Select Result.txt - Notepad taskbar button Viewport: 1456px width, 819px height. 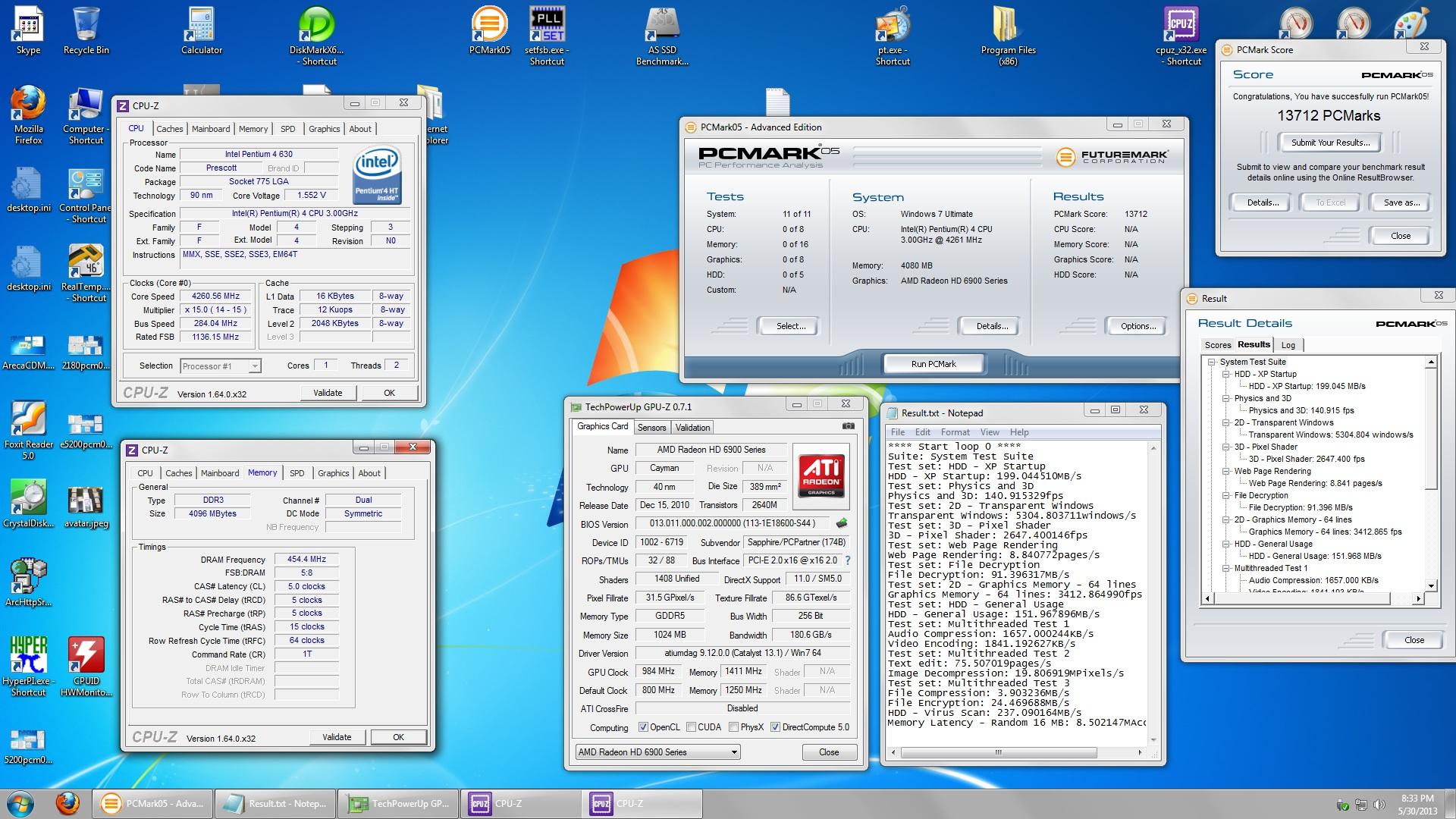(x=276, y=804)
